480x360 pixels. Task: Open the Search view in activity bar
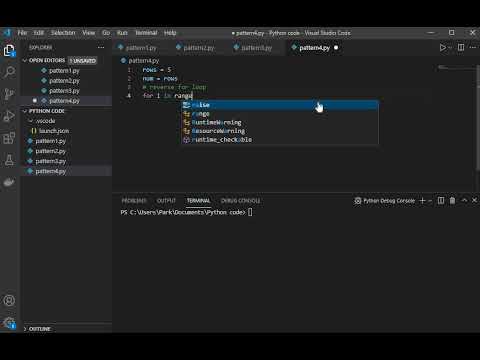9,72
